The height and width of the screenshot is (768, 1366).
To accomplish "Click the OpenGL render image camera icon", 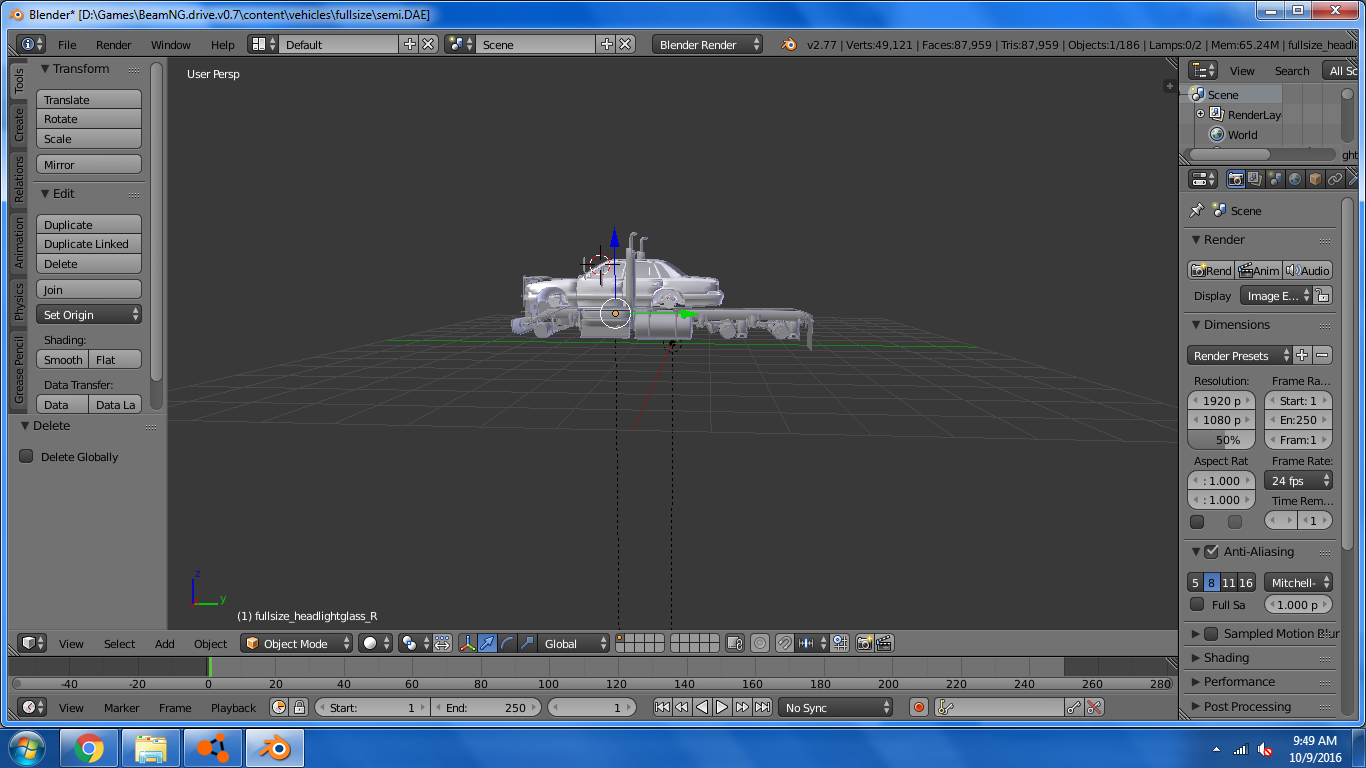I will (865, 644).
